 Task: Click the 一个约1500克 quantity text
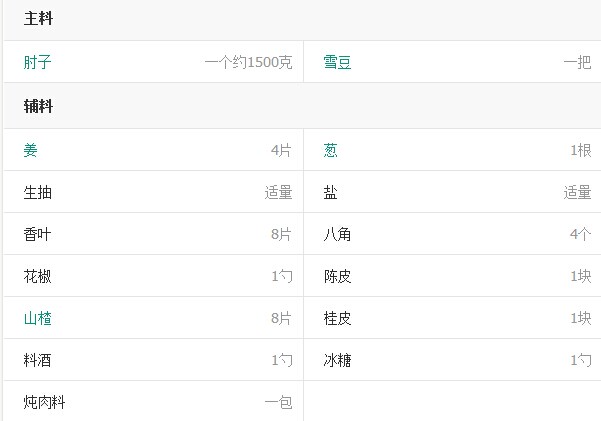(248, 63)
